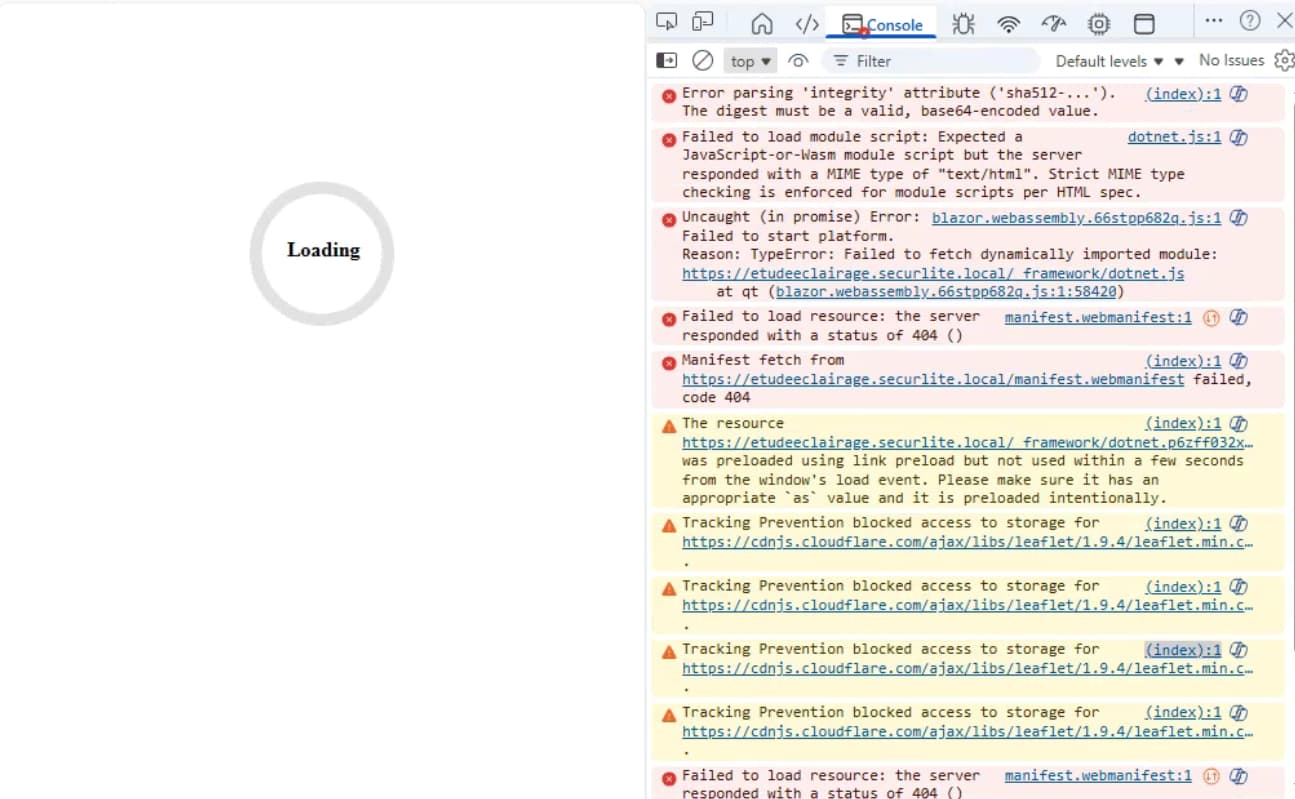1295x799 pixels.
Task: Open the Performance gauge panel
Action: [x=1054, y=24]
